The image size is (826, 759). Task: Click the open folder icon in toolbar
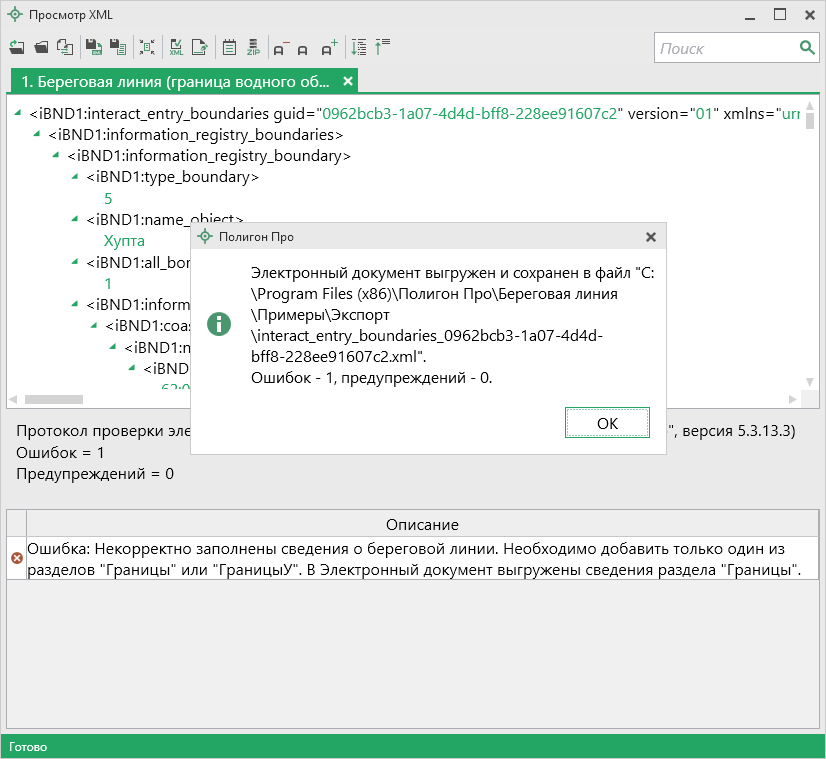coord(41,47)
